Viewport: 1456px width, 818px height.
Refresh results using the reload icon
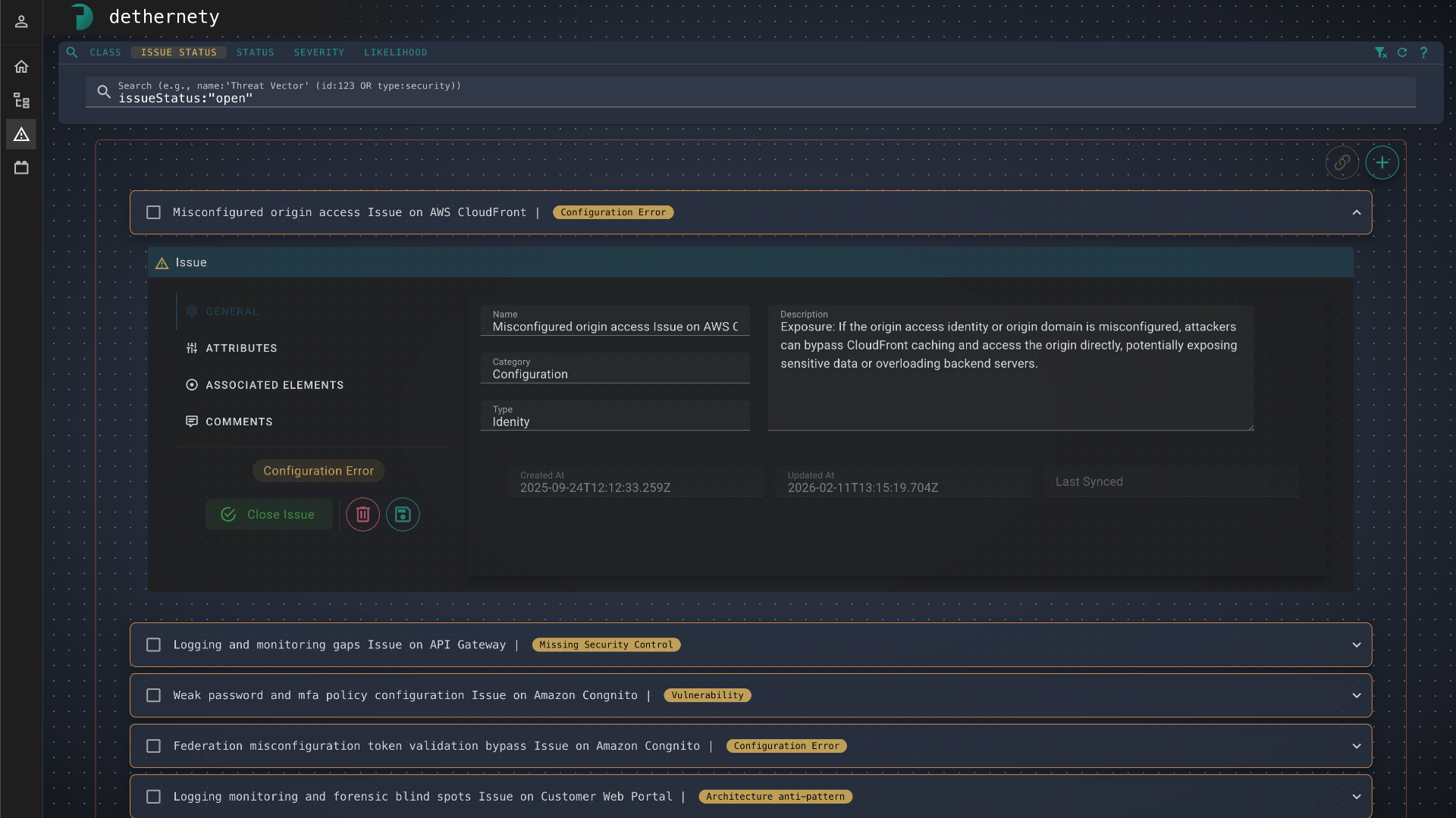pyautogui.click(x=1402, y=52)
